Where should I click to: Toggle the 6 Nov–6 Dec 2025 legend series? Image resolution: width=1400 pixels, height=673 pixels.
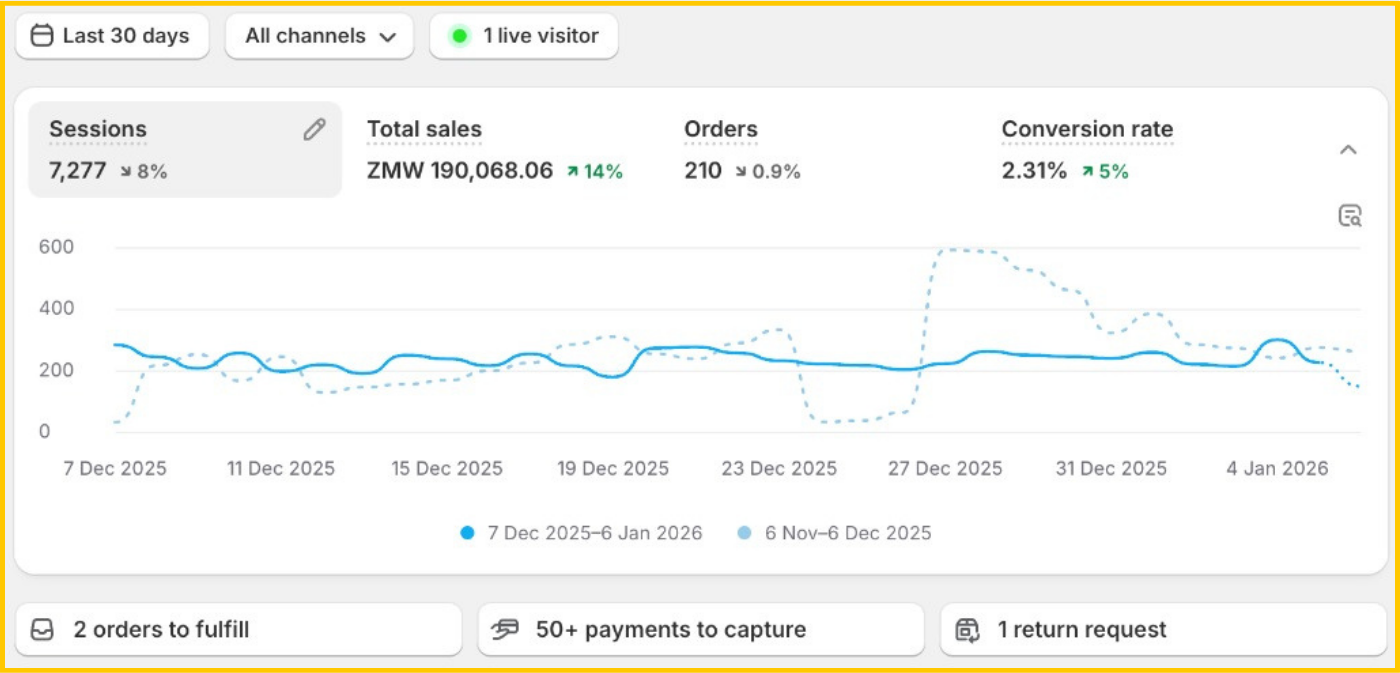coord(836,533)
